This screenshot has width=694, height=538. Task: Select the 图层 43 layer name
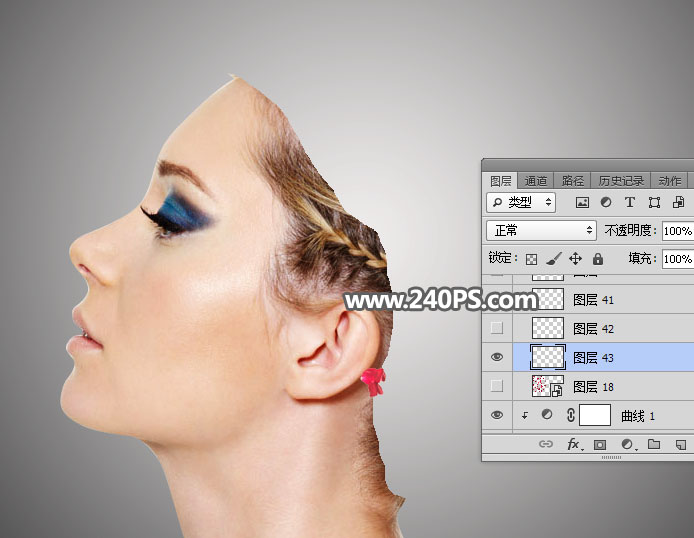pyautogui.click(x=594, y=357)
